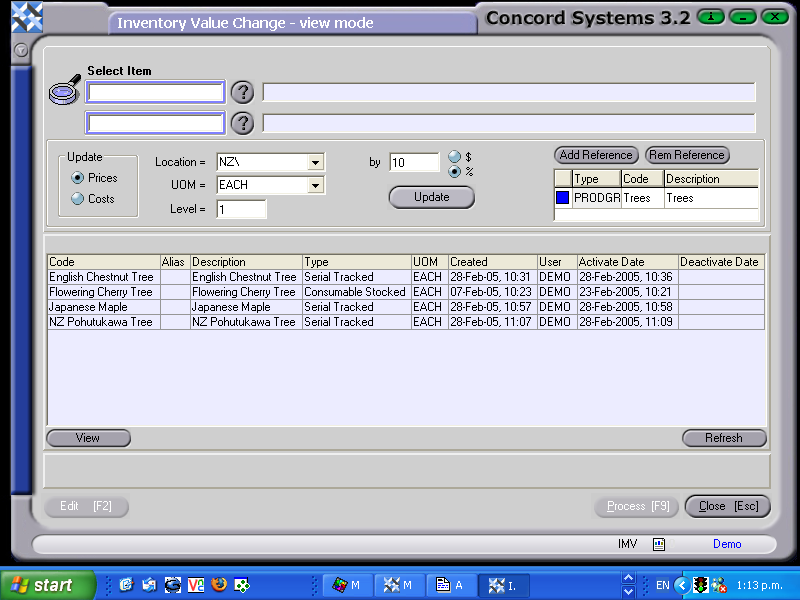Click the magnifying glass item search icon
The width and height of the screenshot is (800, 600).
63,91
